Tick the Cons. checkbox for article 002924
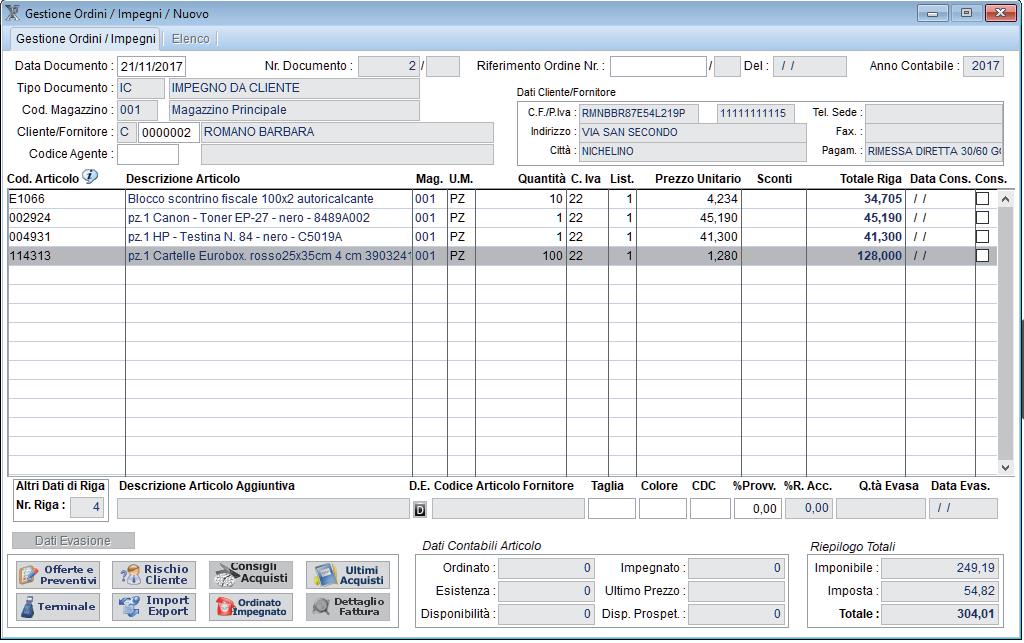Image resolution: width=1024 pixels, height=643 pixels. pyautogui.click(x=982, y=217)
